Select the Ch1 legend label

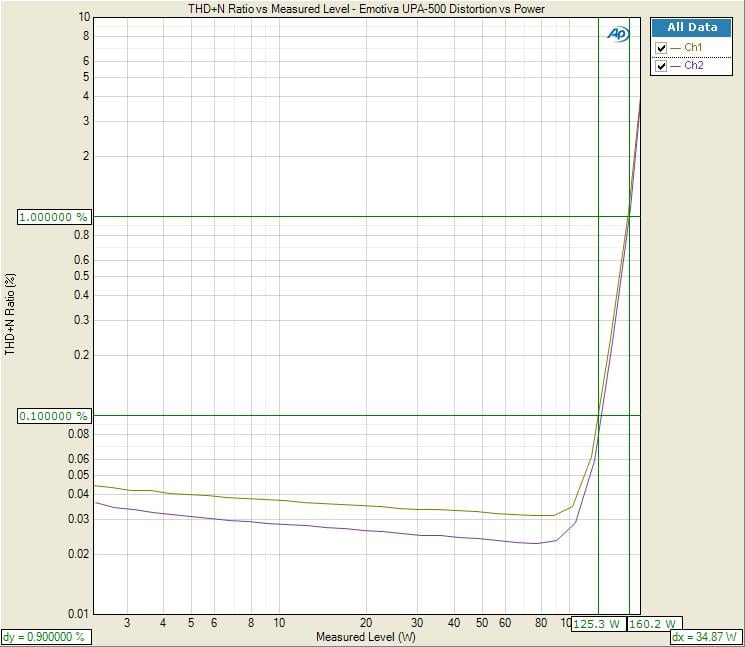point(692,48)
